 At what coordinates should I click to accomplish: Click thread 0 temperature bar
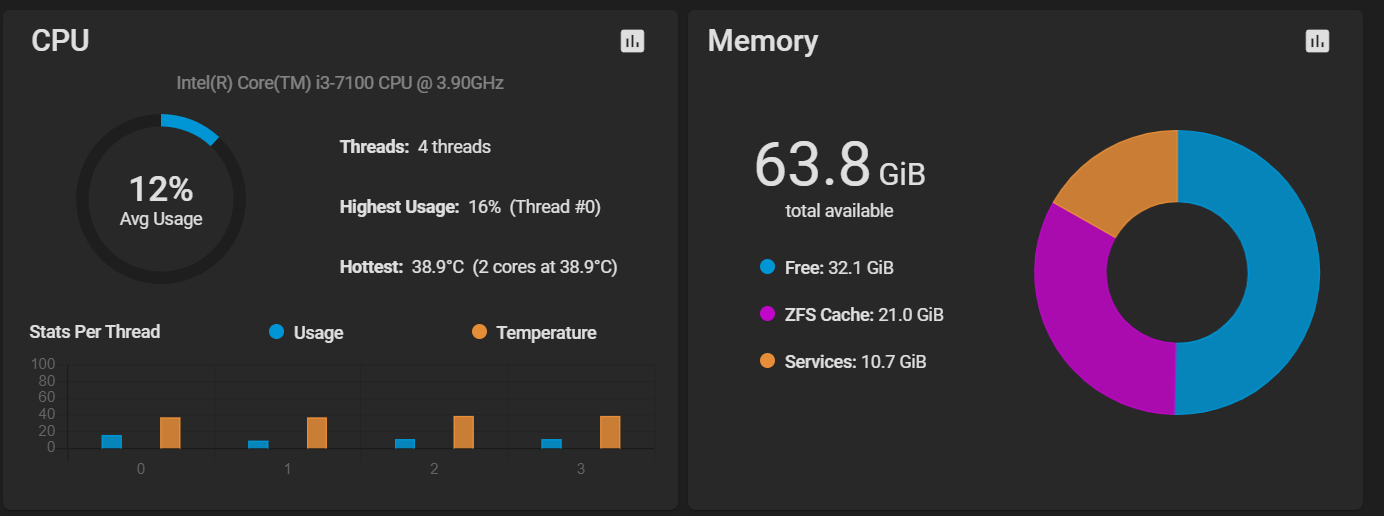(x=170, y=432)
